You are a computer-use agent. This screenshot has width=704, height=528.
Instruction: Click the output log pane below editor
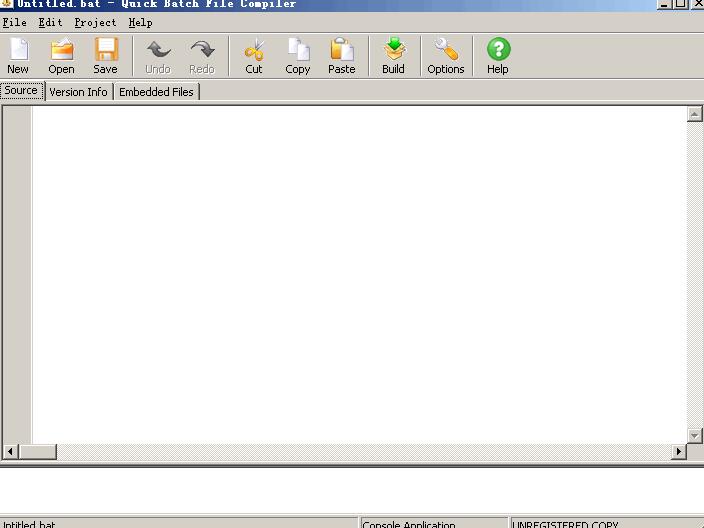click(352, 490)
